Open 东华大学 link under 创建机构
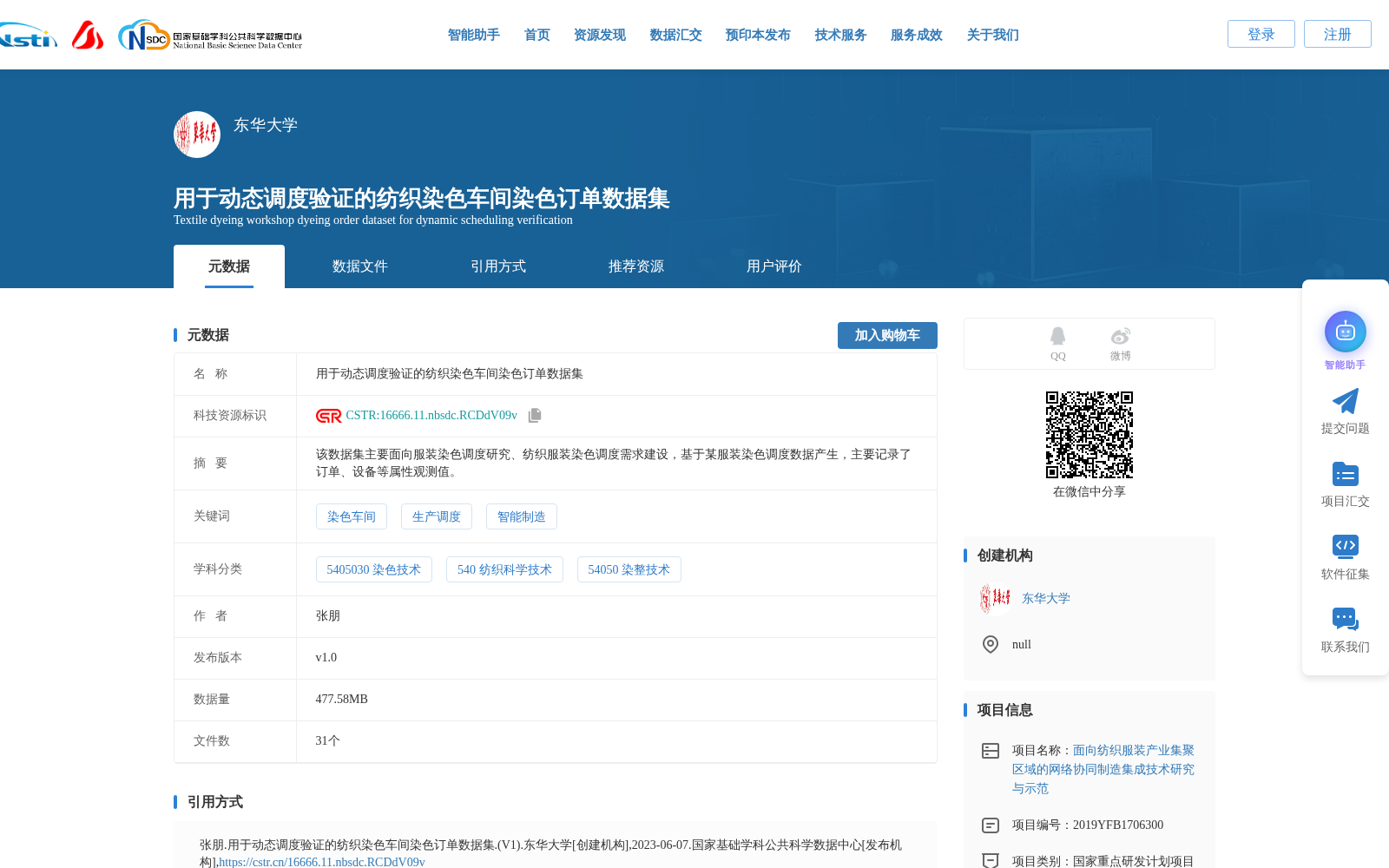This screenshot has height=868, width=1389. click(1046, 598)
